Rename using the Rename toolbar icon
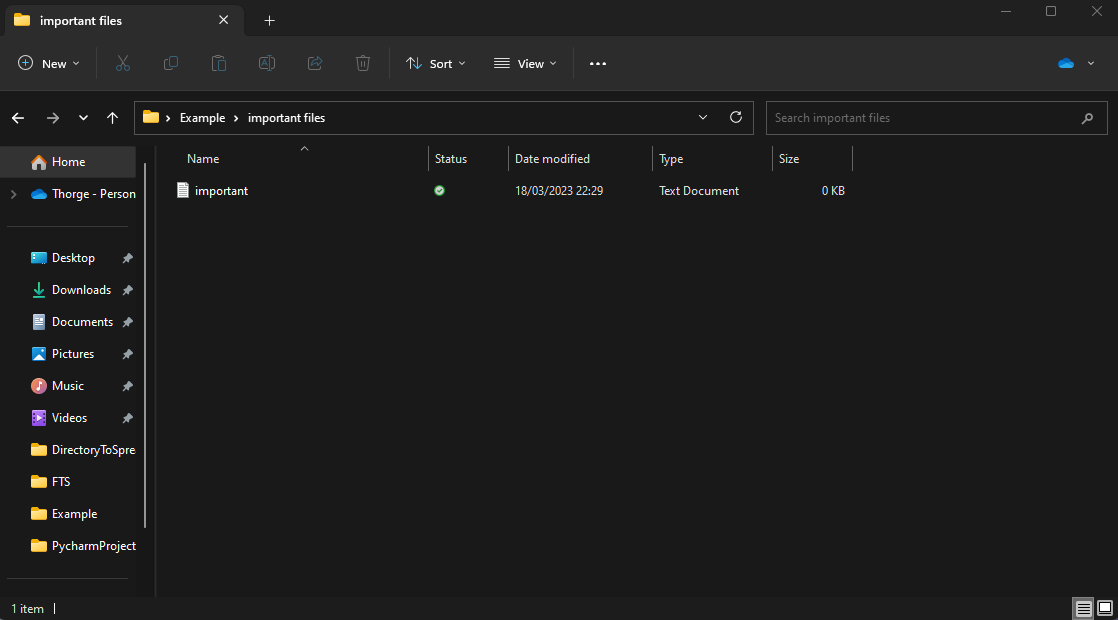 pos(266,63)
